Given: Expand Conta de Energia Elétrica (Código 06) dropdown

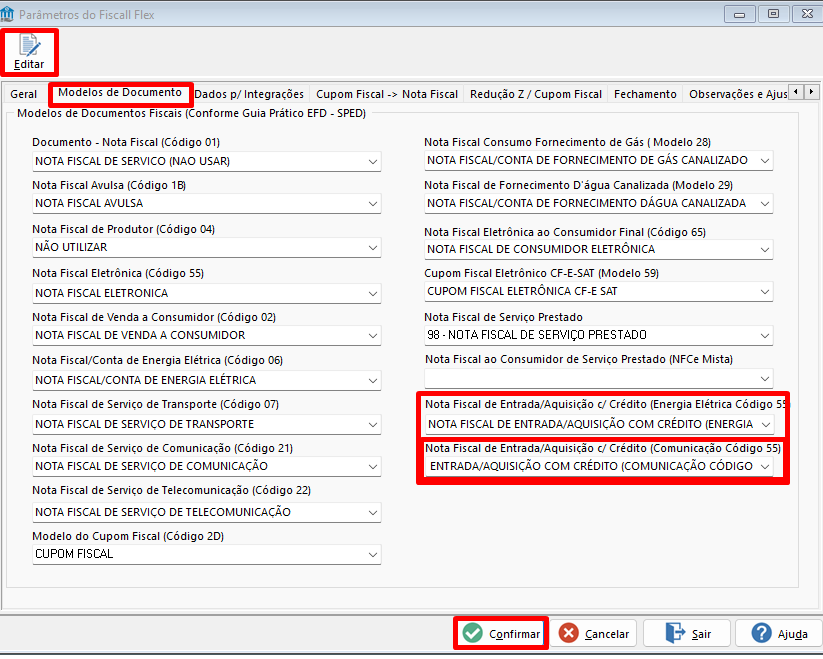Looking at the screenshot, I should pos(373,380).
